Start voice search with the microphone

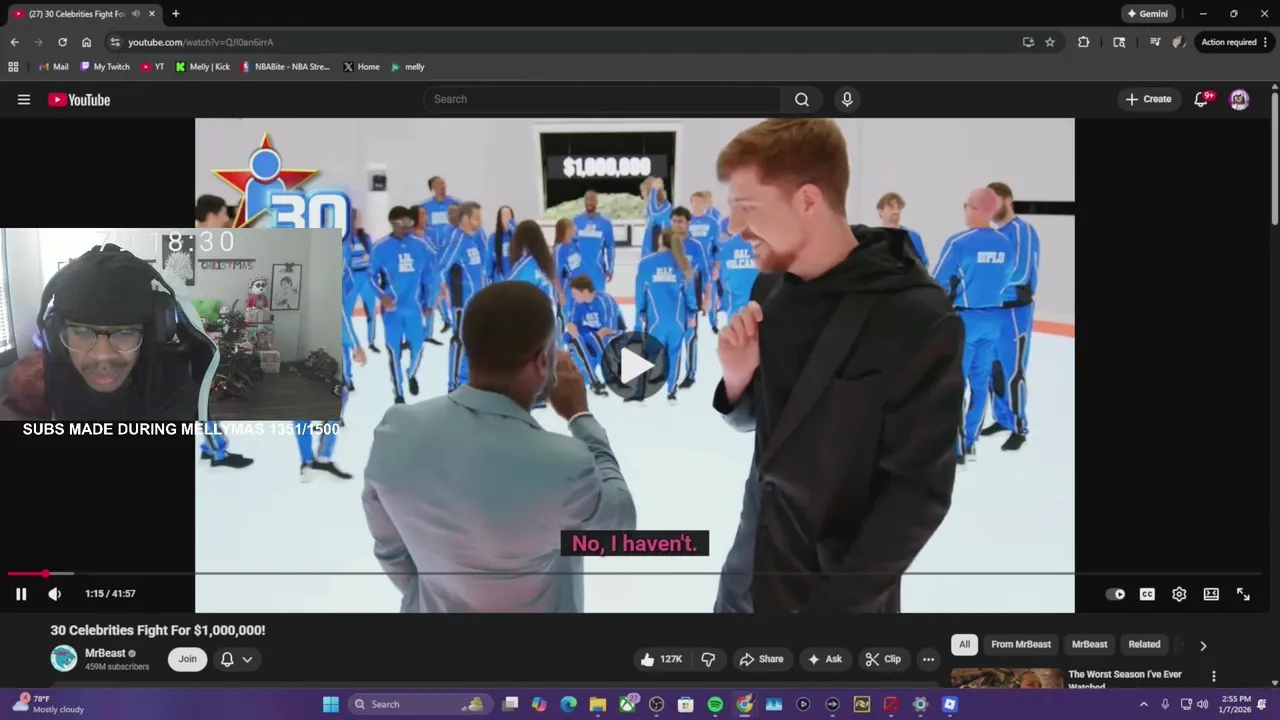coord(847,99)
